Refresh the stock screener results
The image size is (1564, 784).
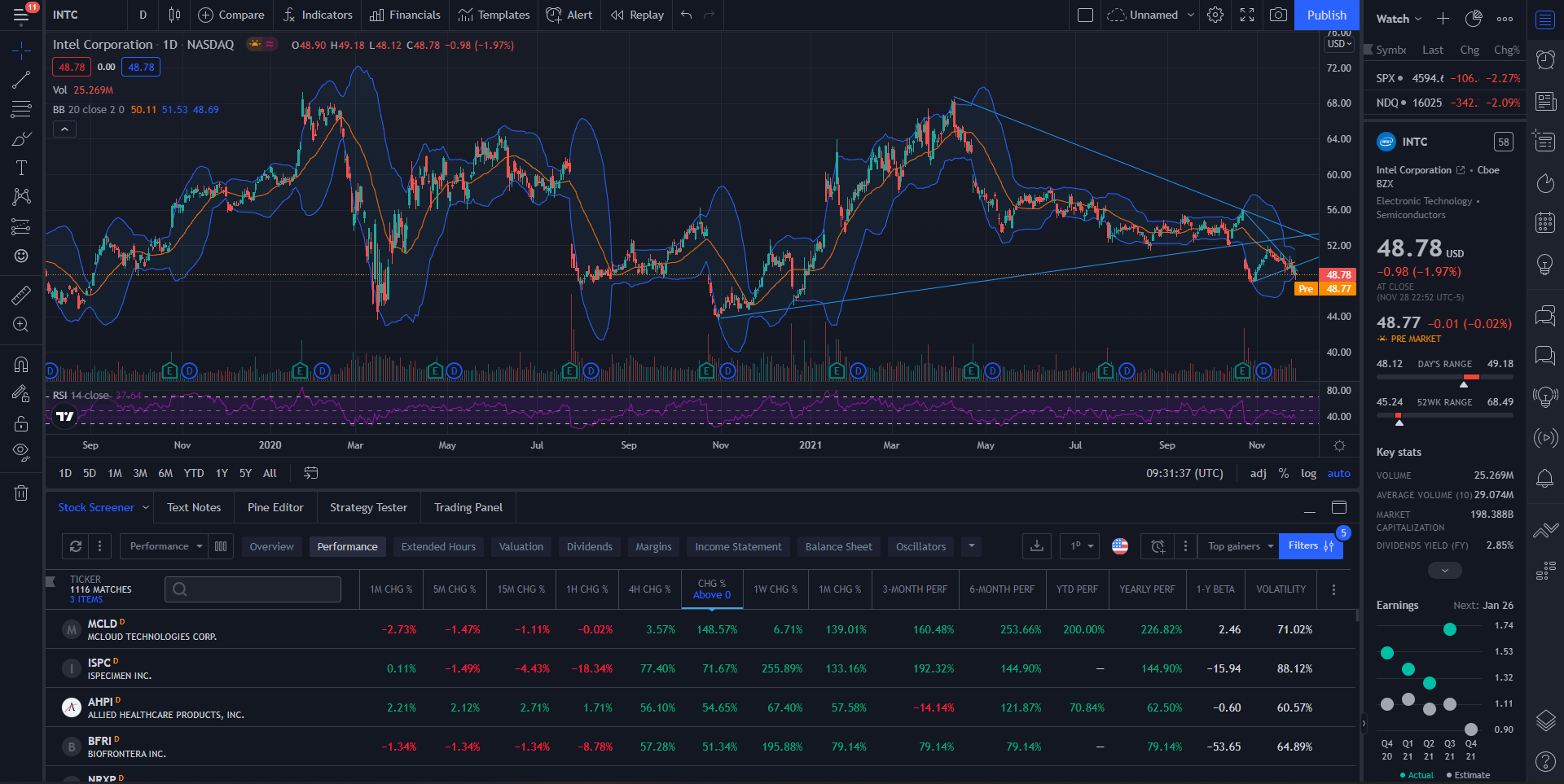pyautogui.click(x=76, y=546)
